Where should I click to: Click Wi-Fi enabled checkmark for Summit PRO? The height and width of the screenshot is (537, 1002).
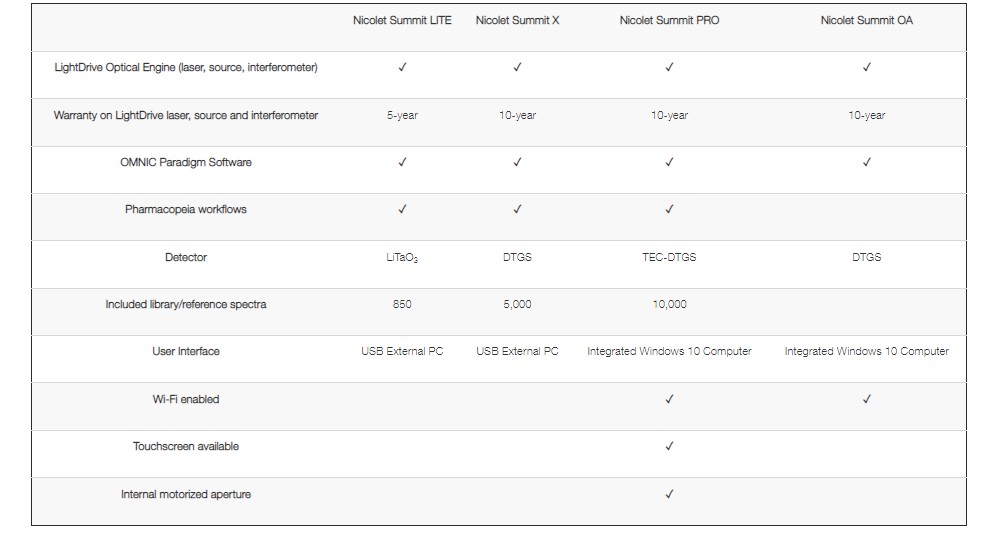click(669, 399)
